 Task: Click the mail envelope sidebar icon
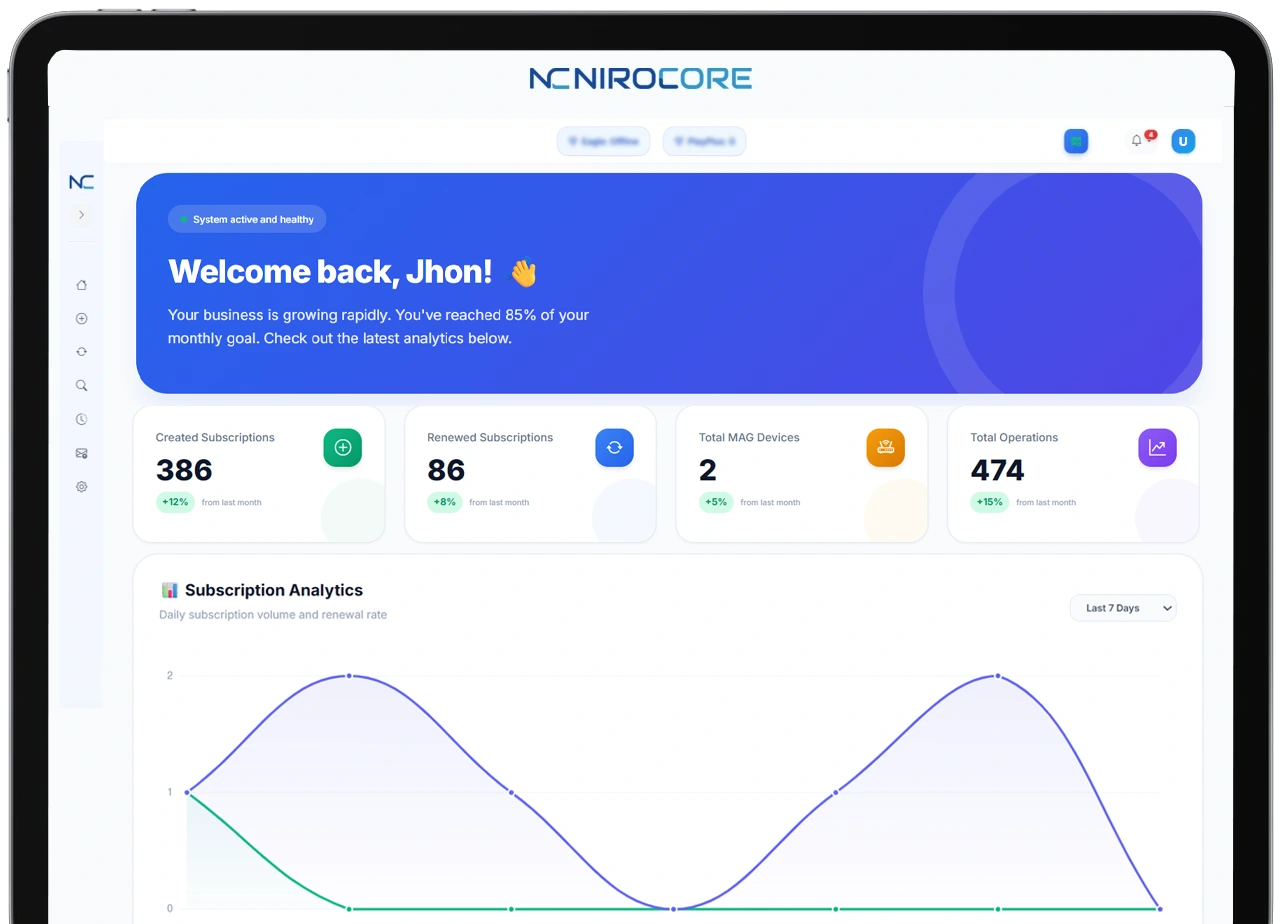(x=82, y=453)
